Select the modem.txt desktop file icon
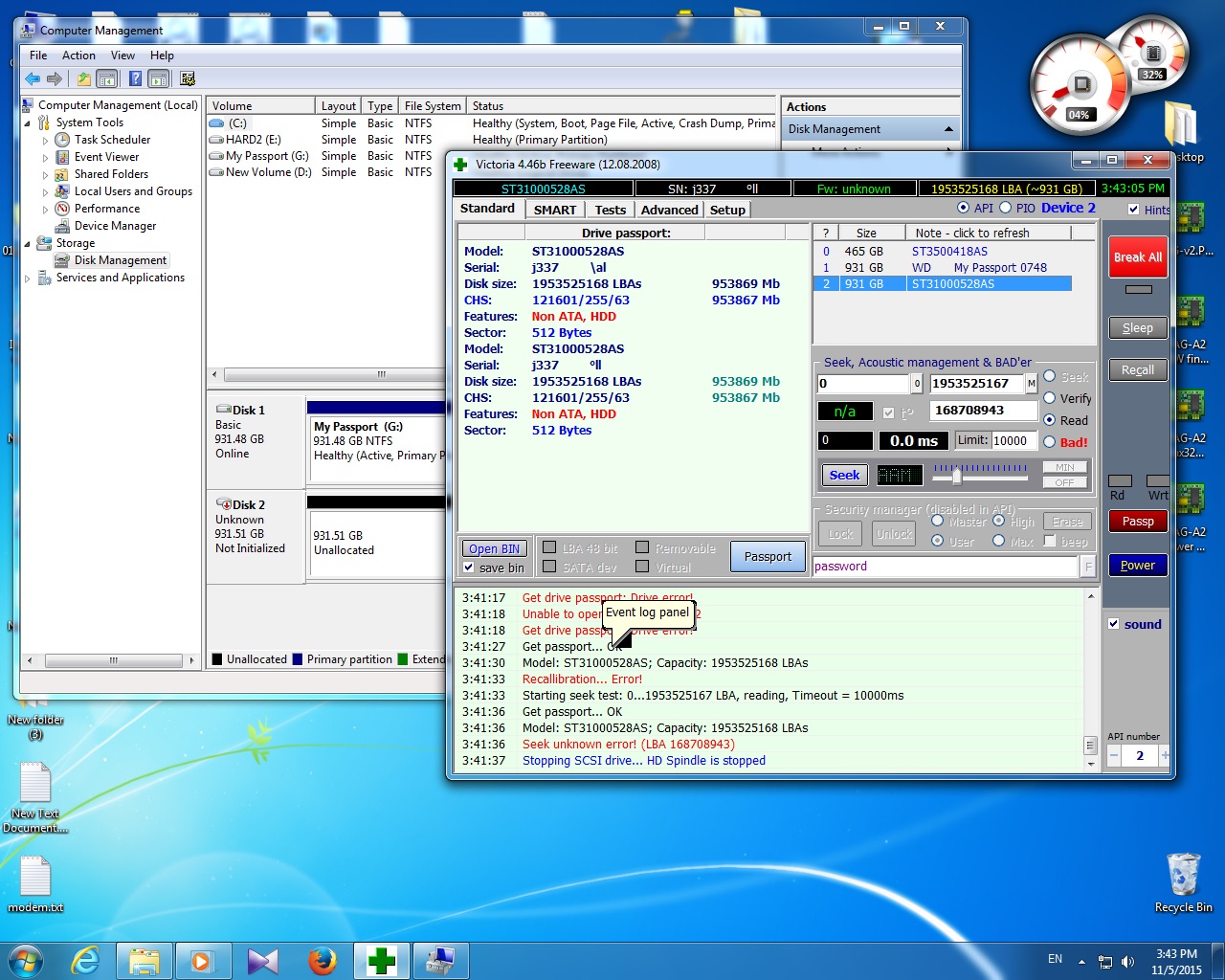 pyautogui.click(x=35, y=883)
